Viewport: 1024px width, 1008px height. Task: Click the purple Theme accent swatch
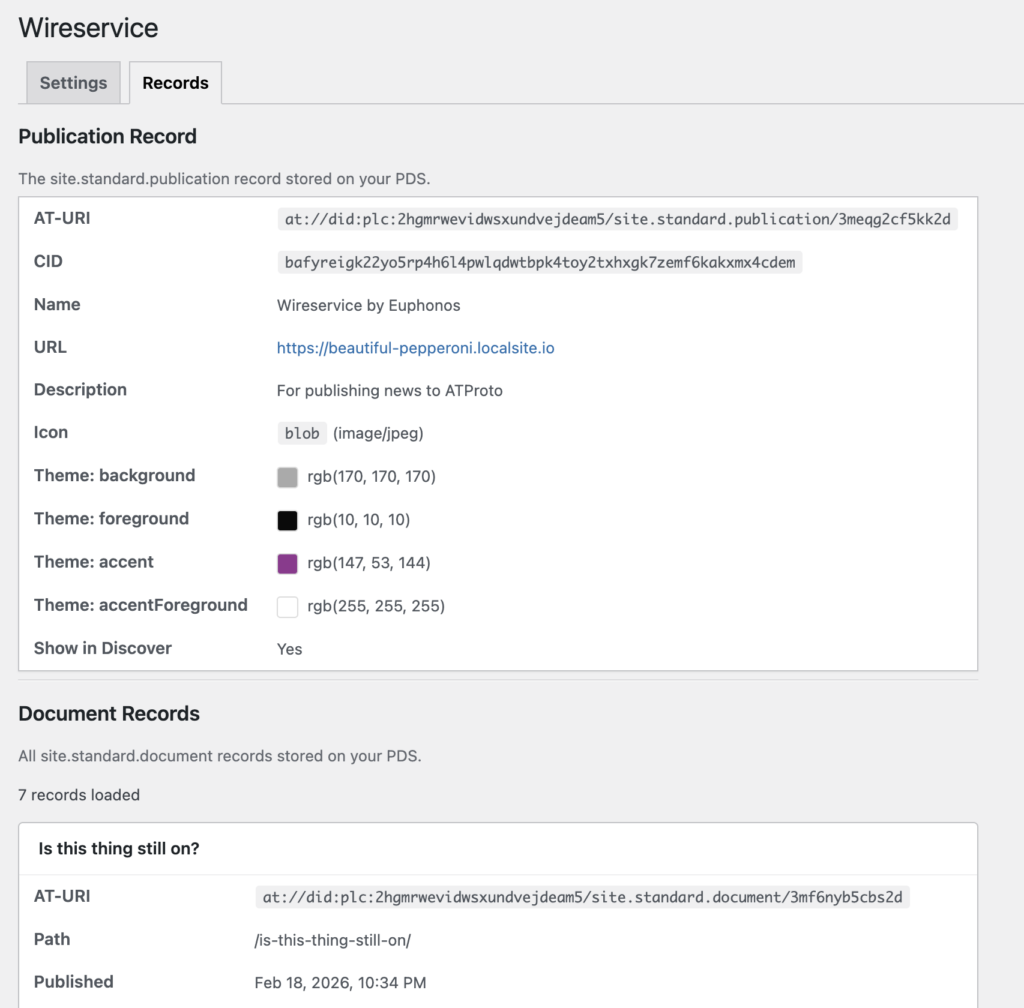288,563
